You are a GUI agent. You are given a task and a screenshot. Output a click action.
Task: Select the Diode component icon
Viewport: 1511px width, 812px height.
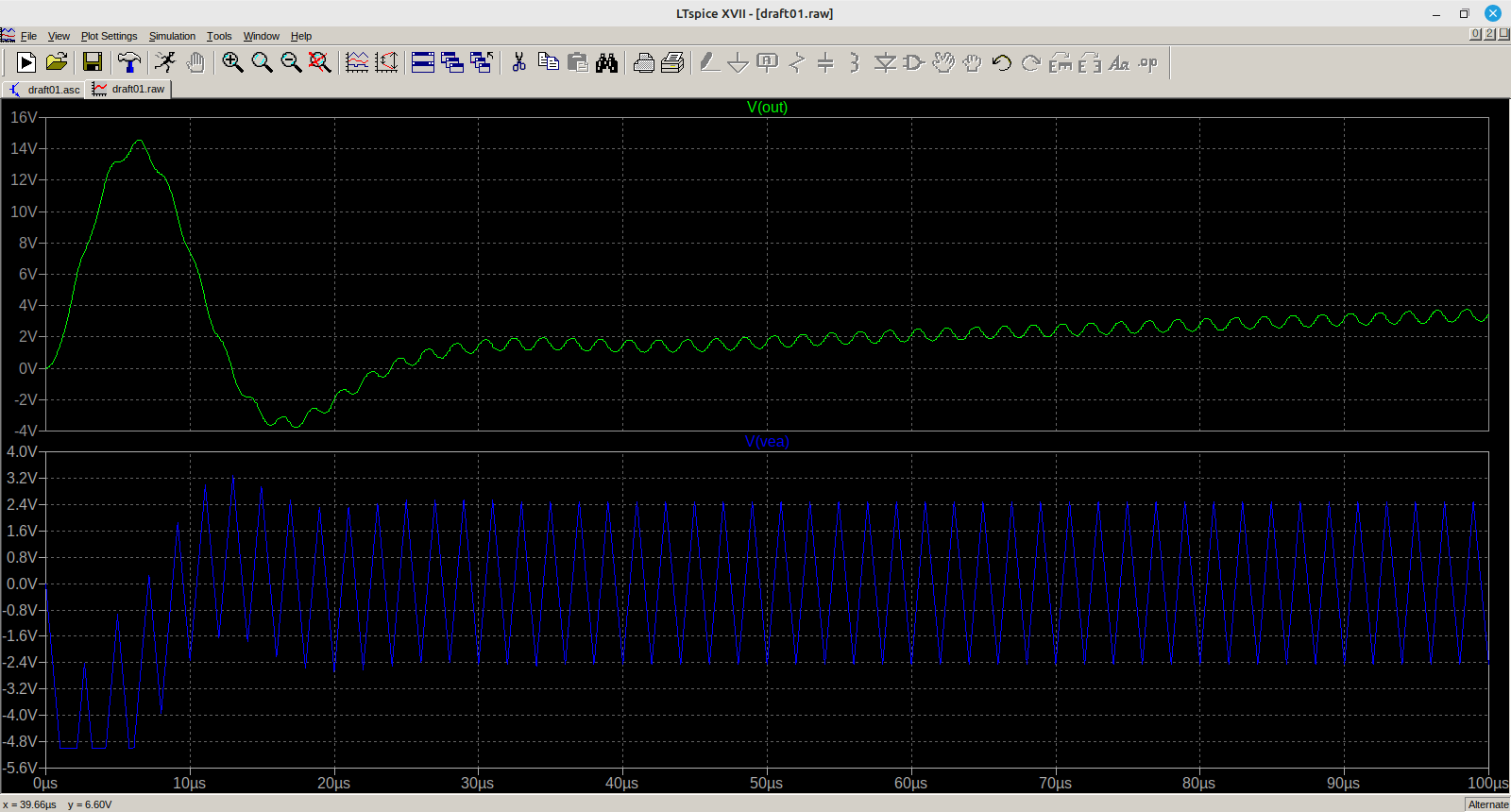pyautogui.click(x=885, y=62)
